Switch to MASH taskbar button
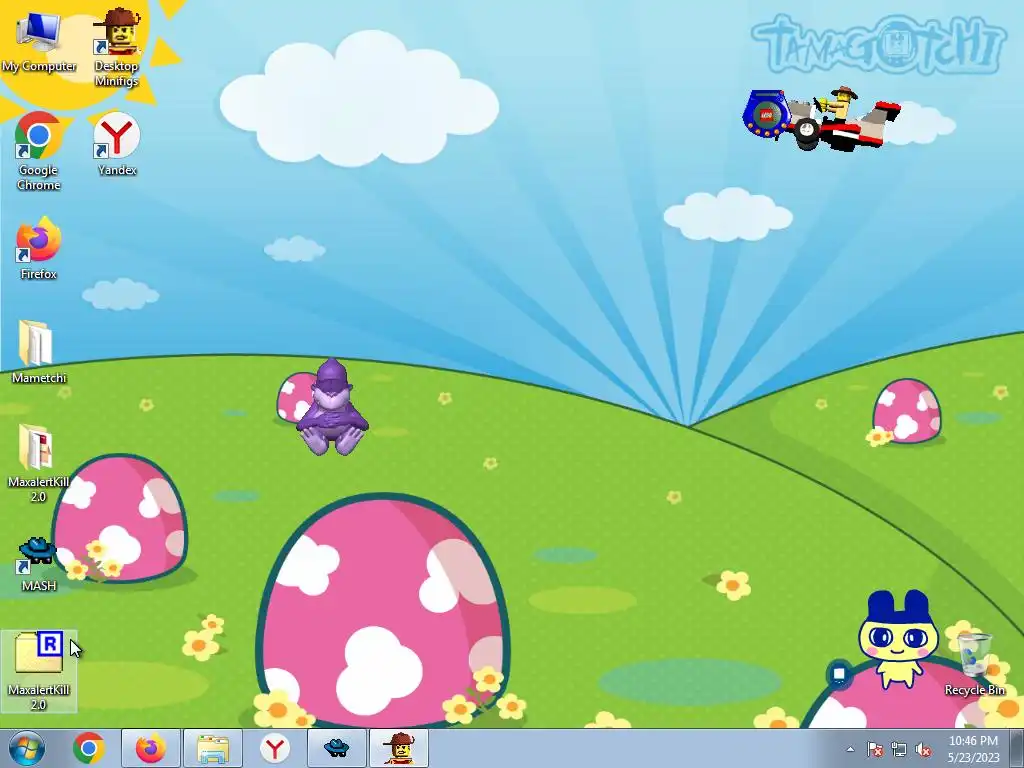1024x768 pixels. (337, 748)
